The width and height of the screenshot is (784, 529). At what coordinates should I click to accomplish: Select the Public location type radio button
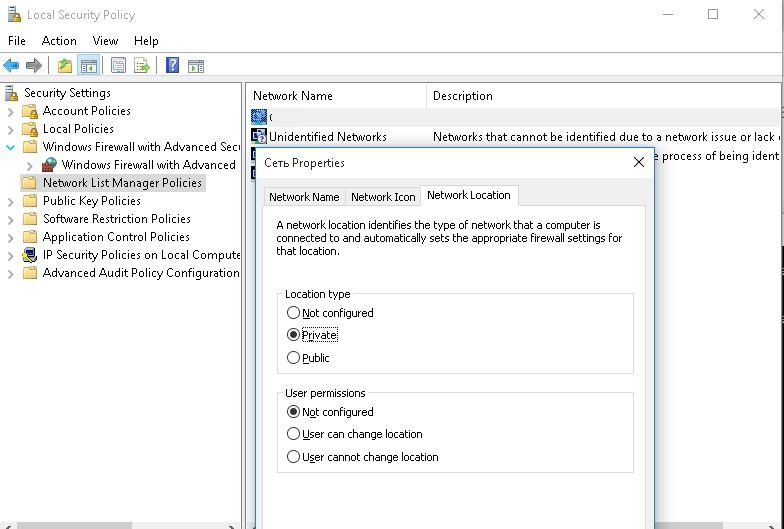[x=293, y=358]
